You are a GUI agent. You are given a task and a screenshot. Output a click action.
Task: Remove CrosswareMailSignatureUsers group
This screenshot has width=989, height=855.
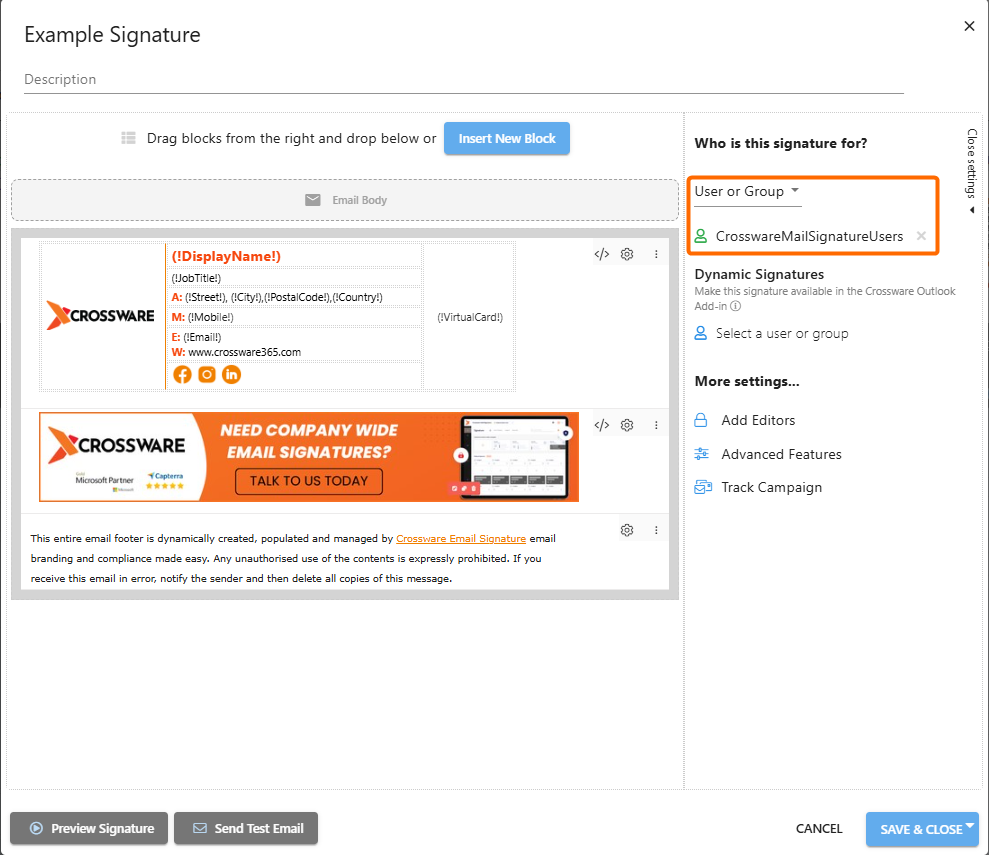[x=921, y=237]
